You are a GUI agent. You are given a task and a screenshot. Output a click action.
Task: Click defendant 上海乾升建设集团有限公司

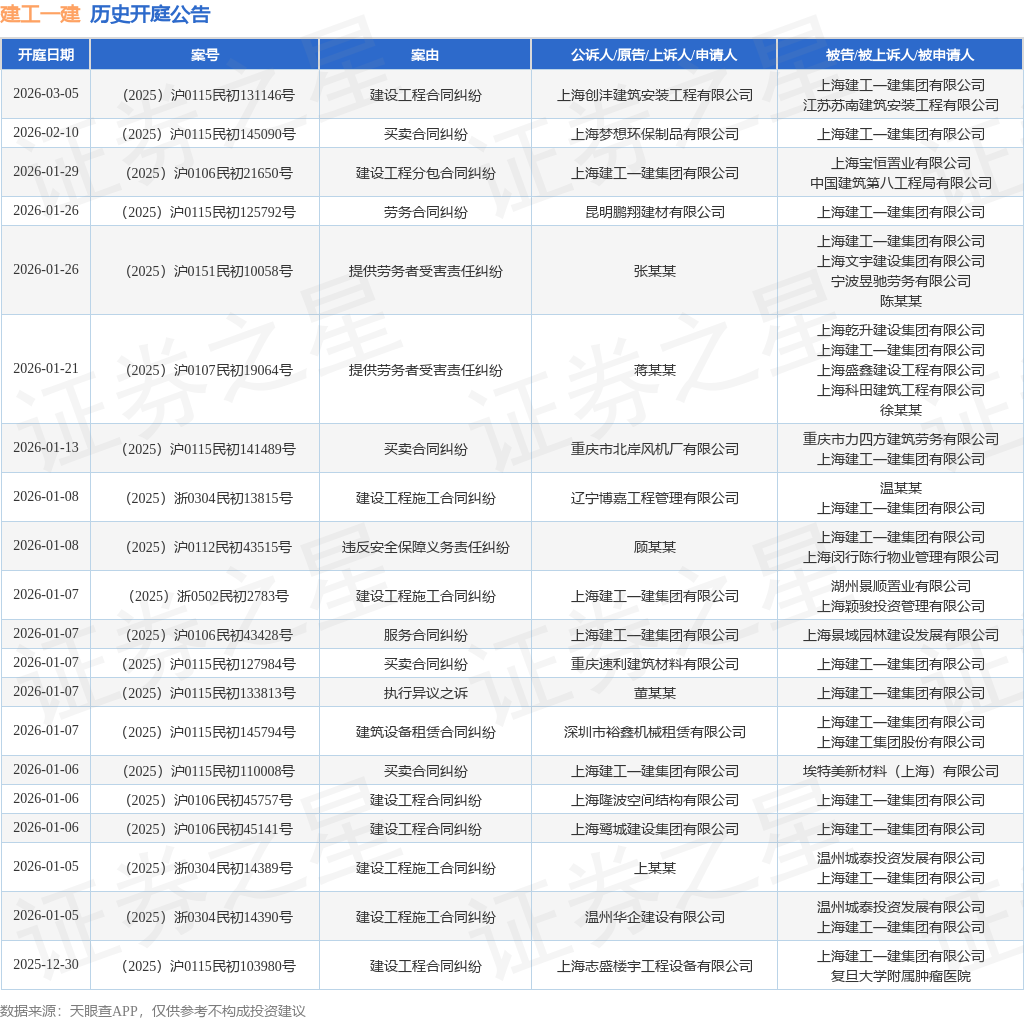[x=901, y=330]
